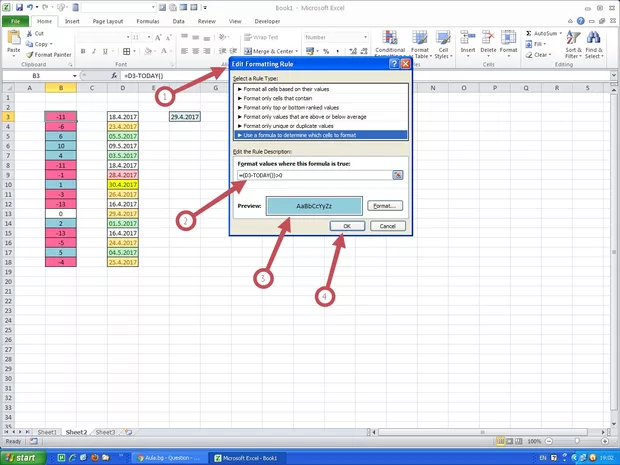
Task: Click the Paste icon in Clipboard group
Action: [x=14, y=41]
